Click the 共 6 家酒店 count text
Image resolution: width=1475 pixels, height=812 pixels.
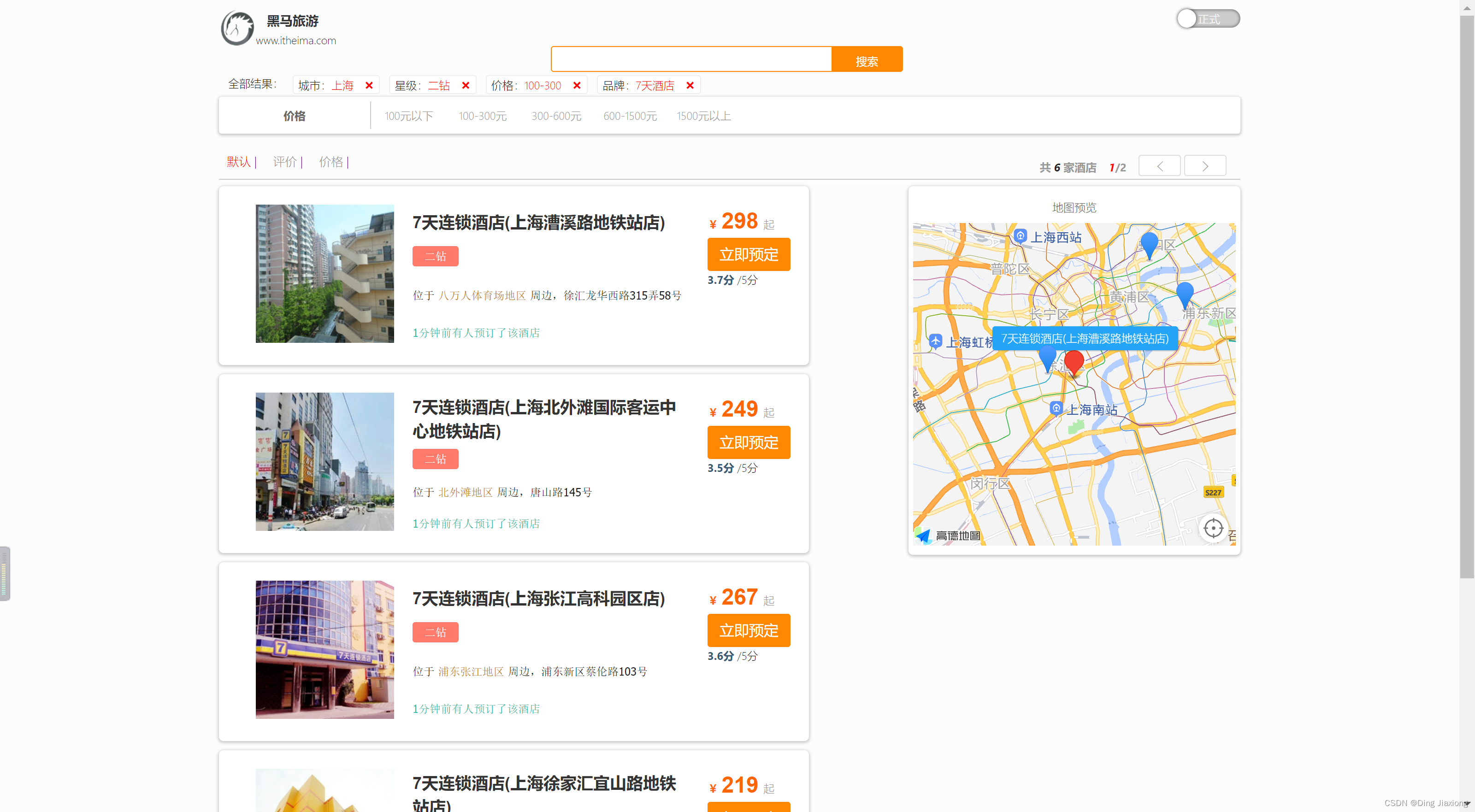point(1068,167)
